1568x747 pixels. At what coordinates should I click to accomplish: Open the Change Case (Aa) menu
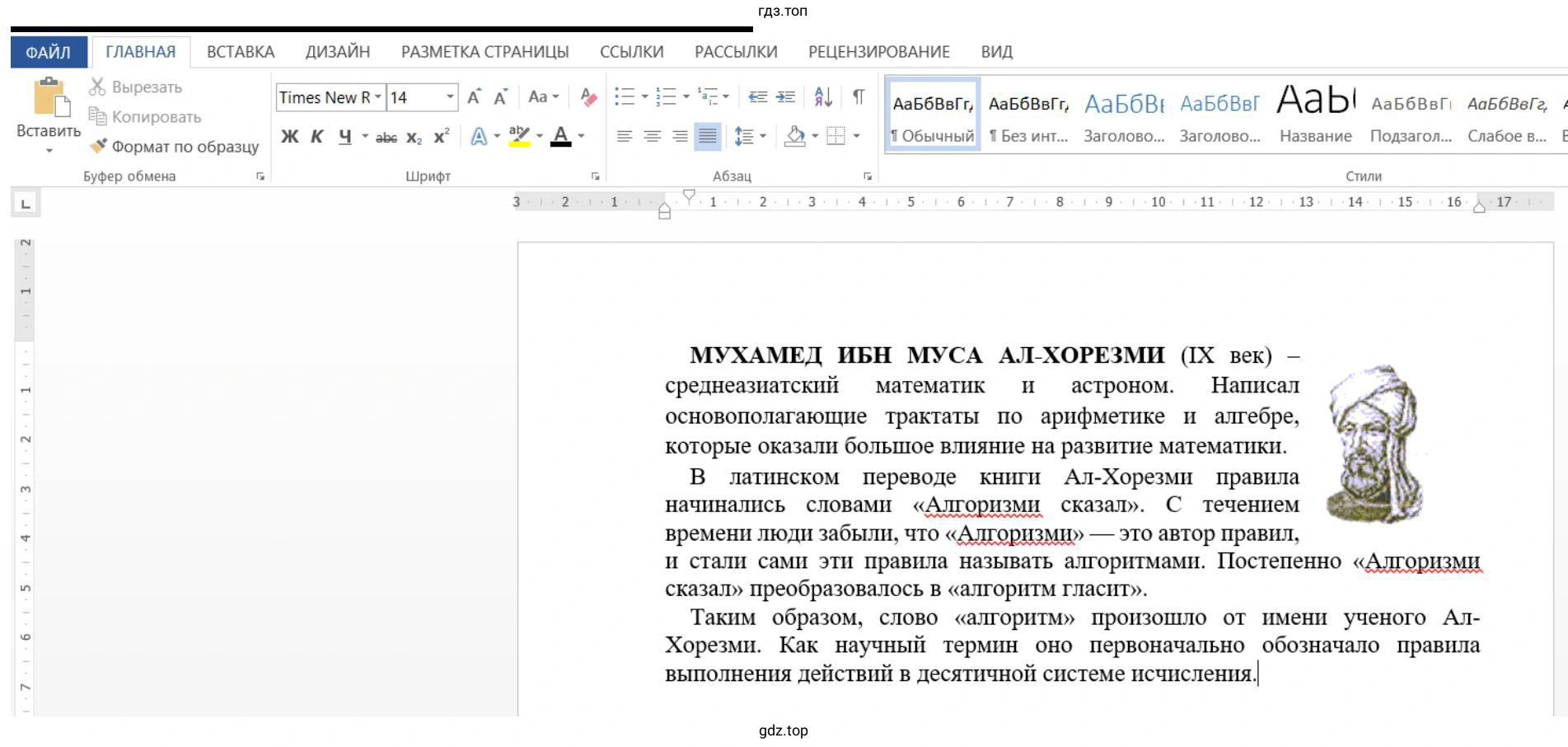click(543, 96)
